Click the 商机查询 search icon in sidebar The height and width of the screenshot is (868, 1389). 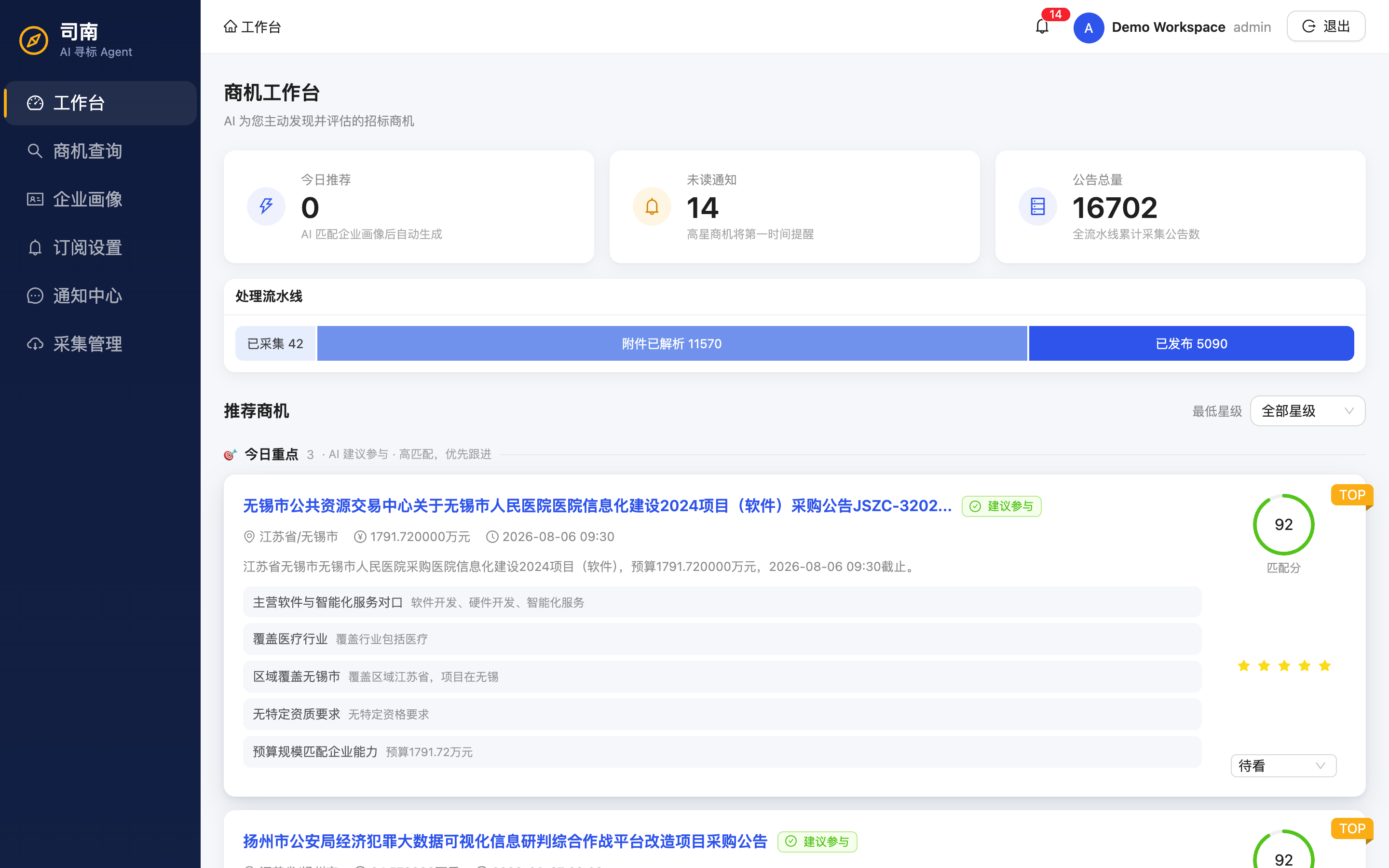click(35, 151)
